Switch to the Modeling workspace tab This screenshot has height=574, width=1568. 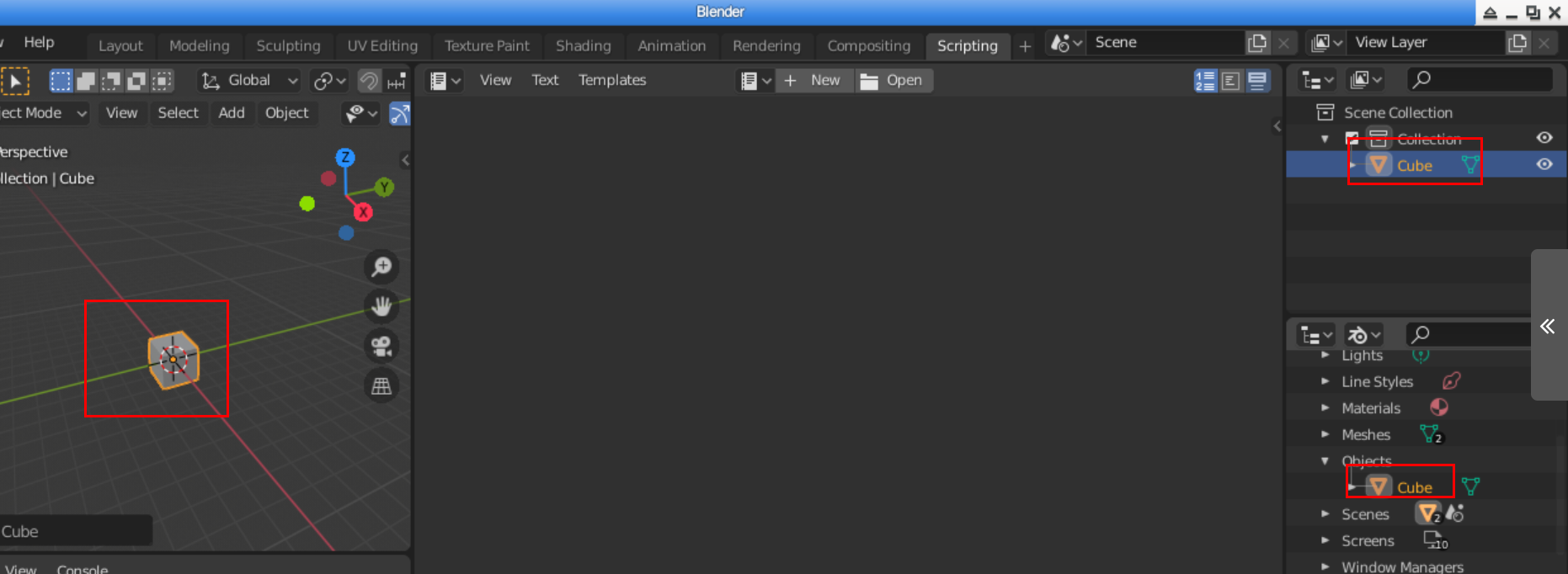(199, 45)
